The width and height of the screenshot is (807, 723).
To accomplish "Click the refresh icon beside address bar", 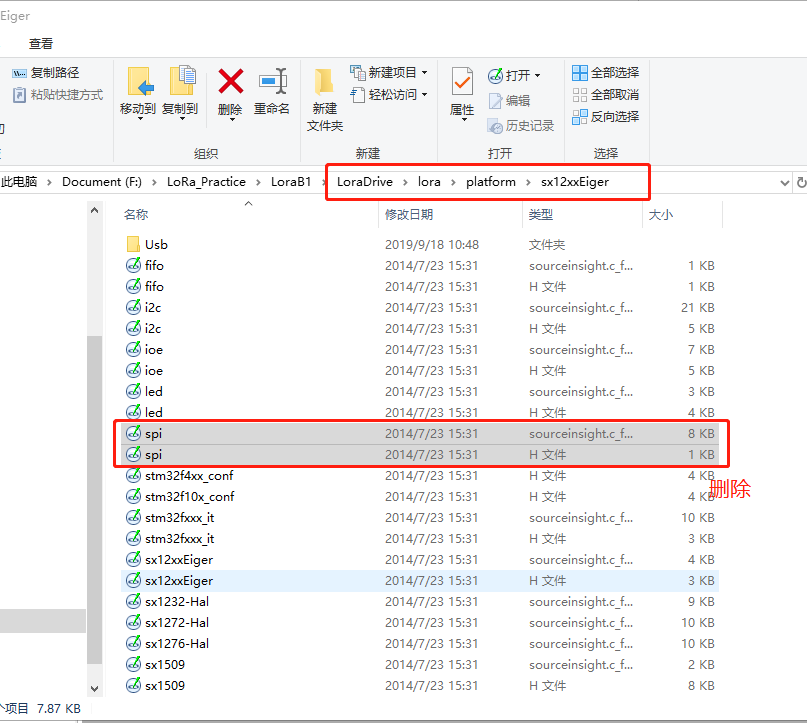I will [801, 182].
